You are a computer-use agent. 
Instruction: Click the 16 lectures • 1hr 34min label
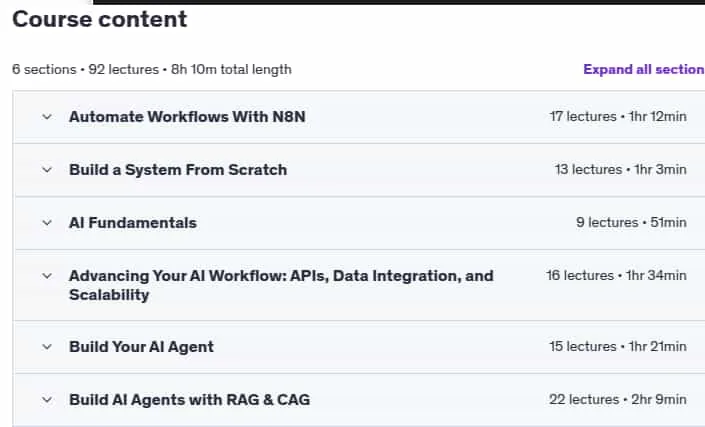(616, 276)
